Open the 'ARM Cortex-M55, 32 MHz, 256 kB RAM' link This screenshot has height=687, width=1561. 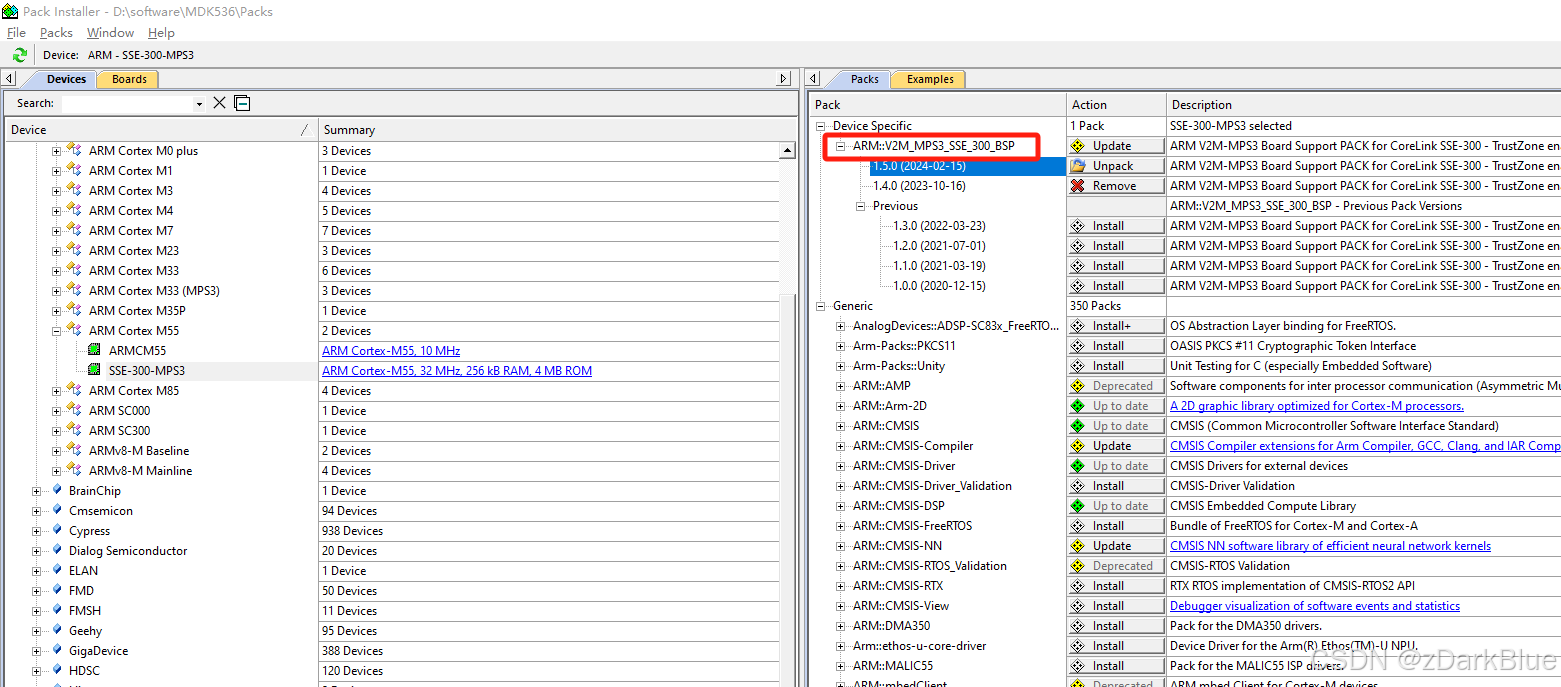click(x=457, y=371)
